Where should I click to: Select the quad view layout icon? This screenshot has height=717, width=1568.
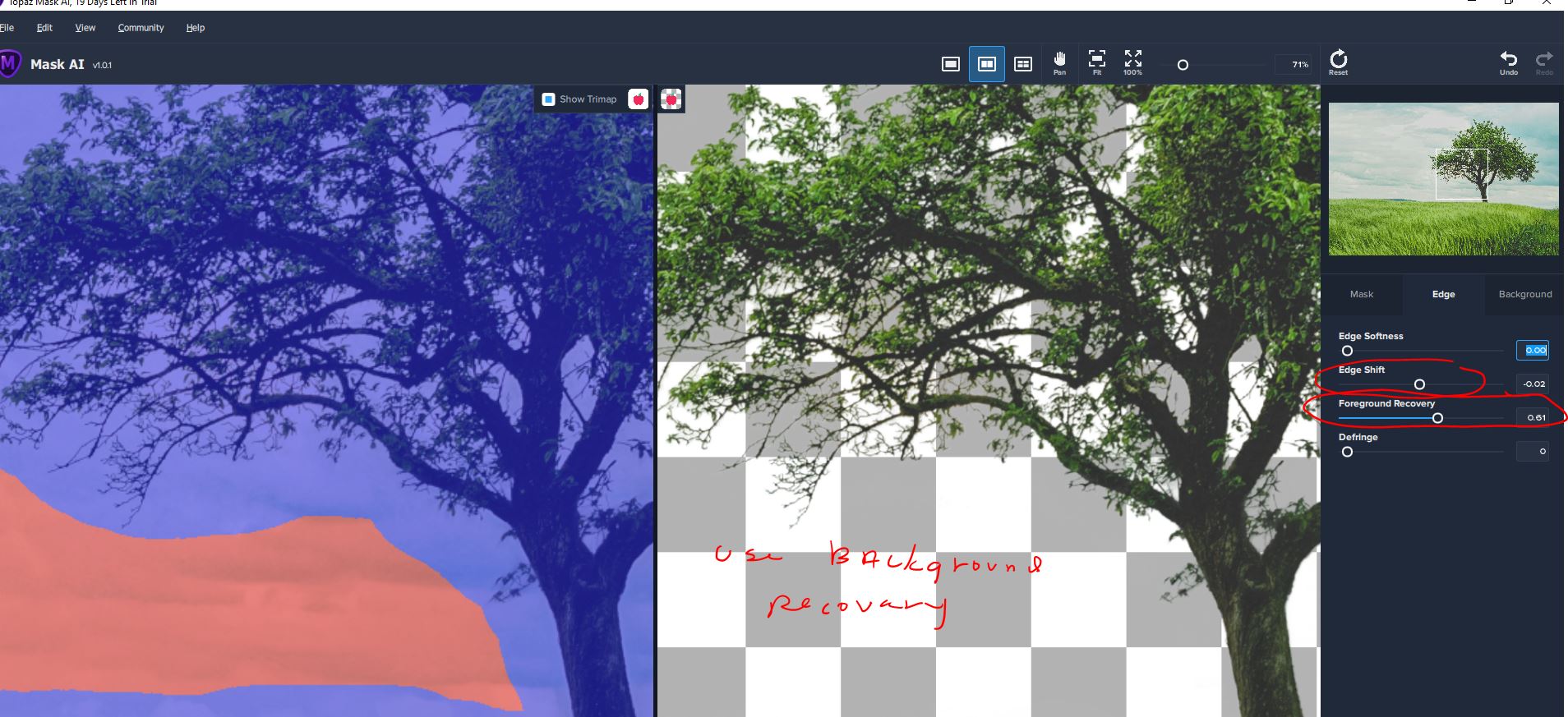pos(1022,64)
